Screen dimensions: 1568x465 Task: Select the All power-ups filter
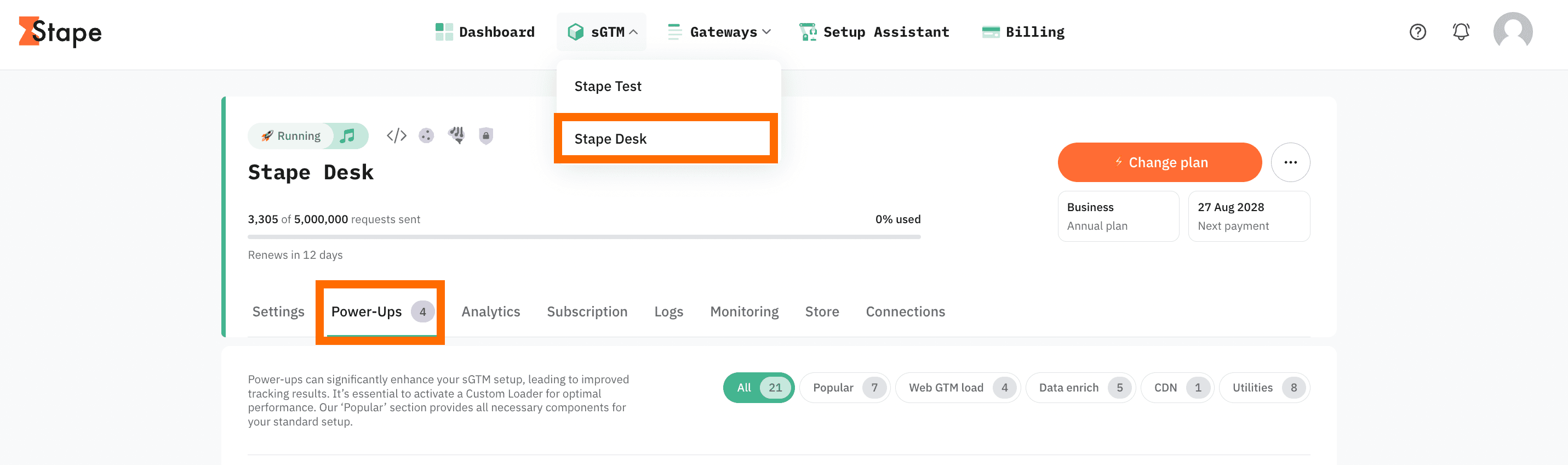(758, 388)
